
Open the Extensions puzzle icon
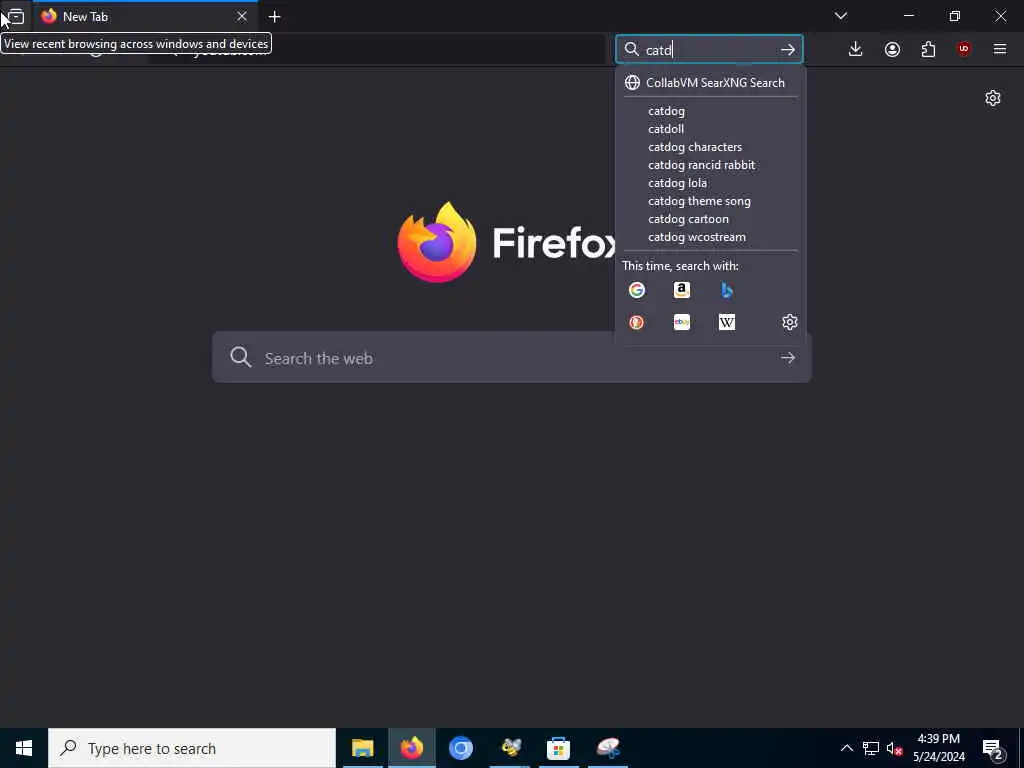tap(928, 49)
